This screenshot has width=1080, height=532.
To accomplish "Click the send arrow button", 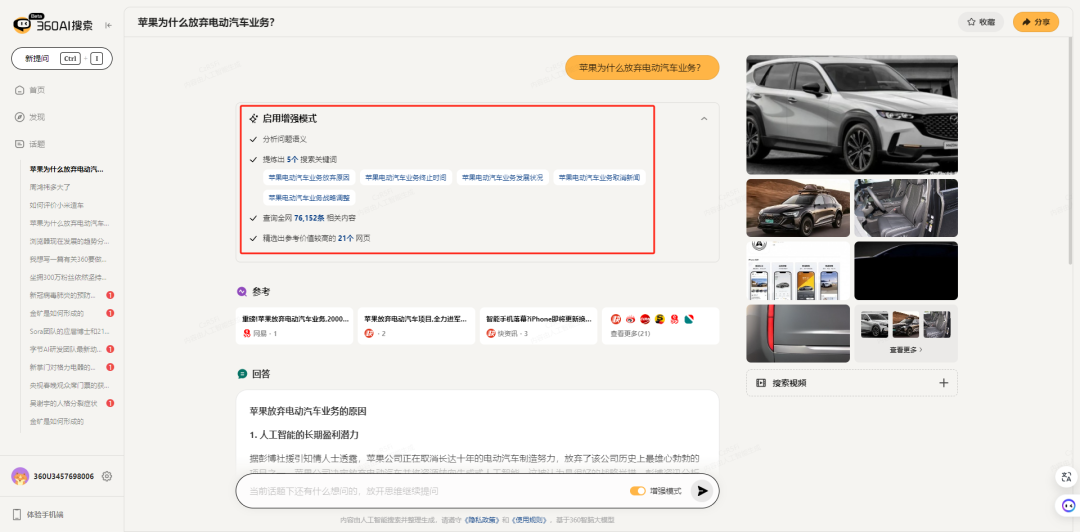I will pos(703,491).
